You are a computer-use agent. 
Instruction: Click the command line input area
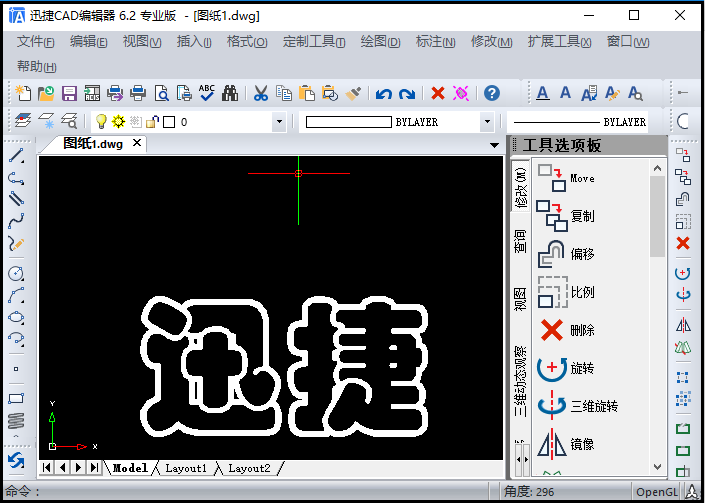(245, 492)
